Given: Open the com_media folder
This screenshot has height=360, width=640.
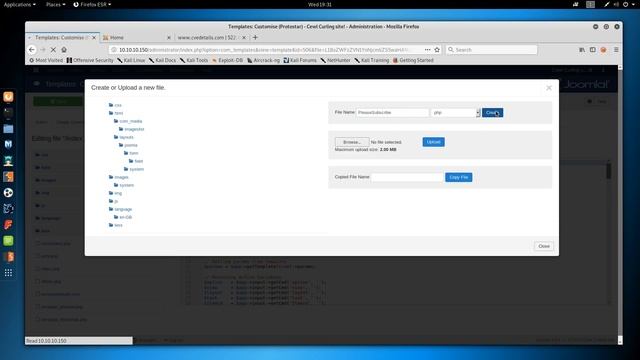Looking at the screenshot, I should (128, 121).
